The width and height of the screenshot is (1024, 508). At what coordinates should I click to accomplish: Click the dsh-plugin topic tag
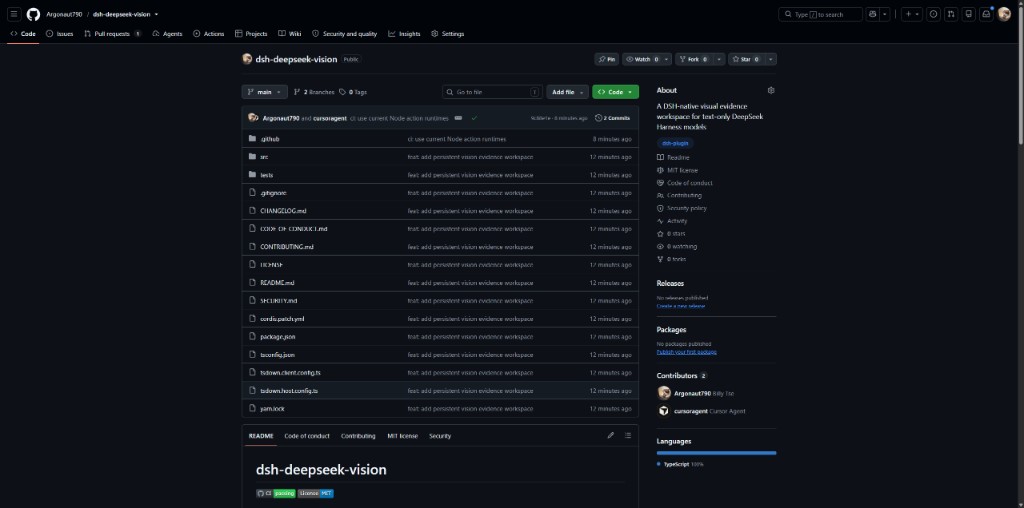pyautogui.click(x=675, y=143)
